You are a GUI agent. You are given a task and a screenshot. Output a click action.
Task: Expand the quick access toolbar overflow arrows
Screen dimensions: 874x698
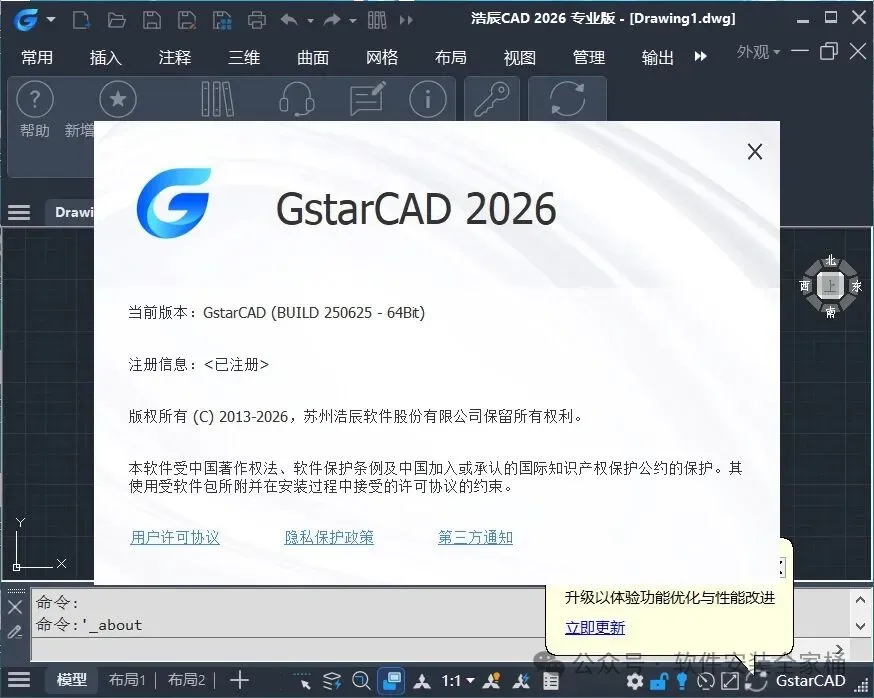406,21
